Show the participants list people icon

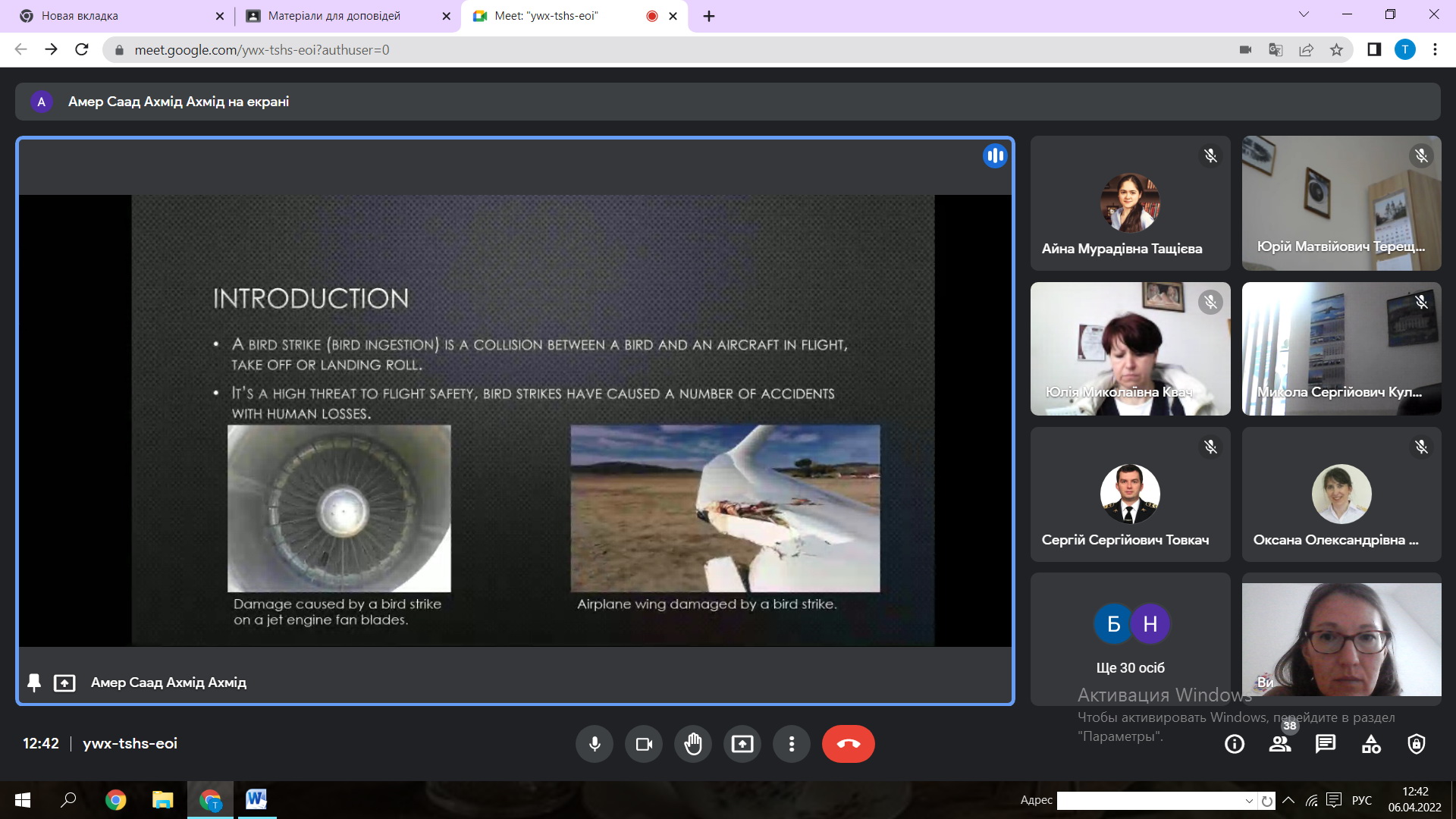tap(1280, 744)
